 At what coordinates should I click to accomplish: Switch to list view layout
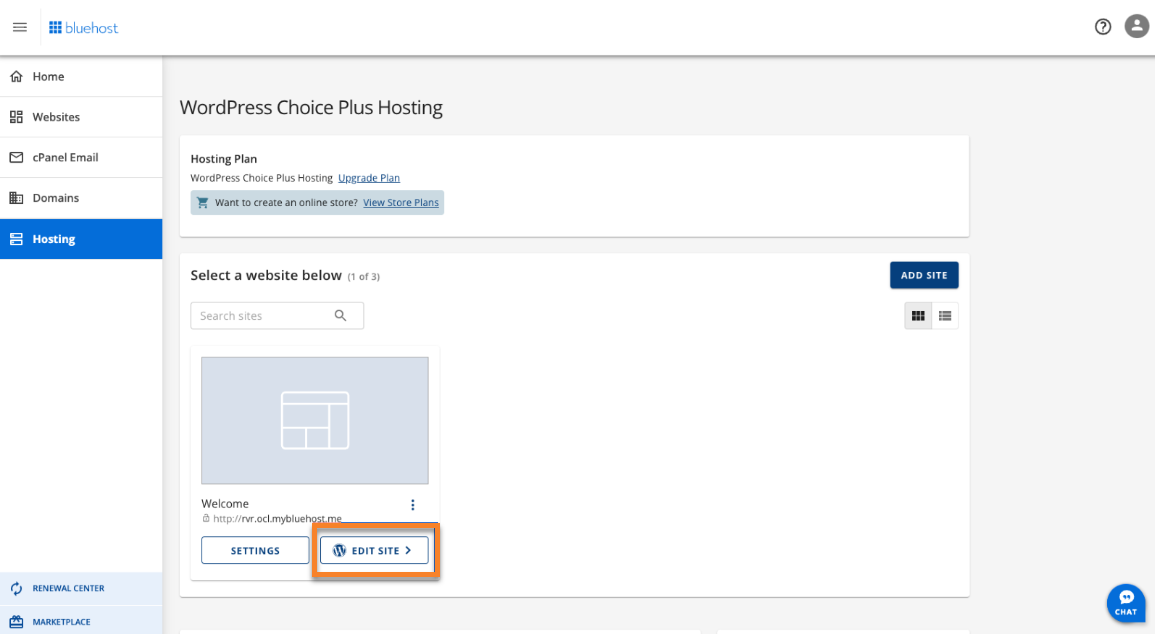pos(945,316)
